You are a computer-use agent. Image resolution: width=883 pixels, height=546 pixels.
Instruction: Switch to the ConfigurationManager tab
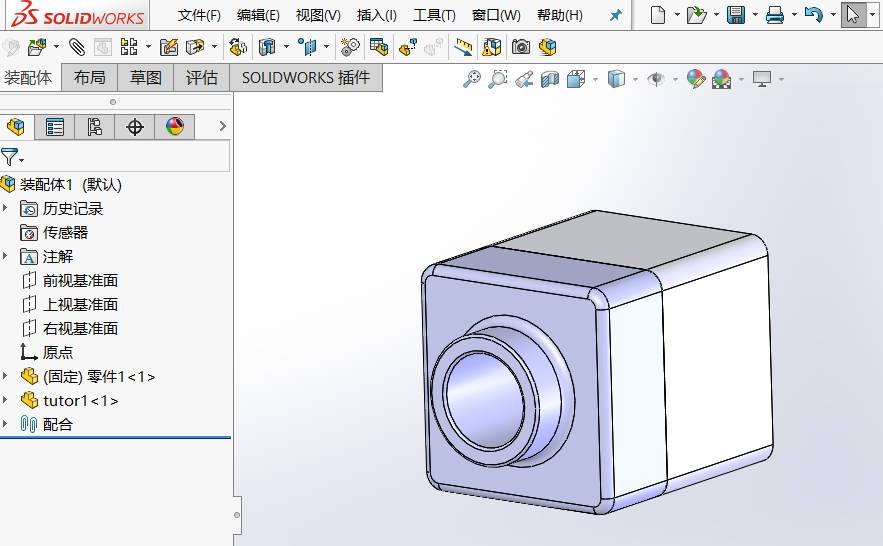[95, 127]
